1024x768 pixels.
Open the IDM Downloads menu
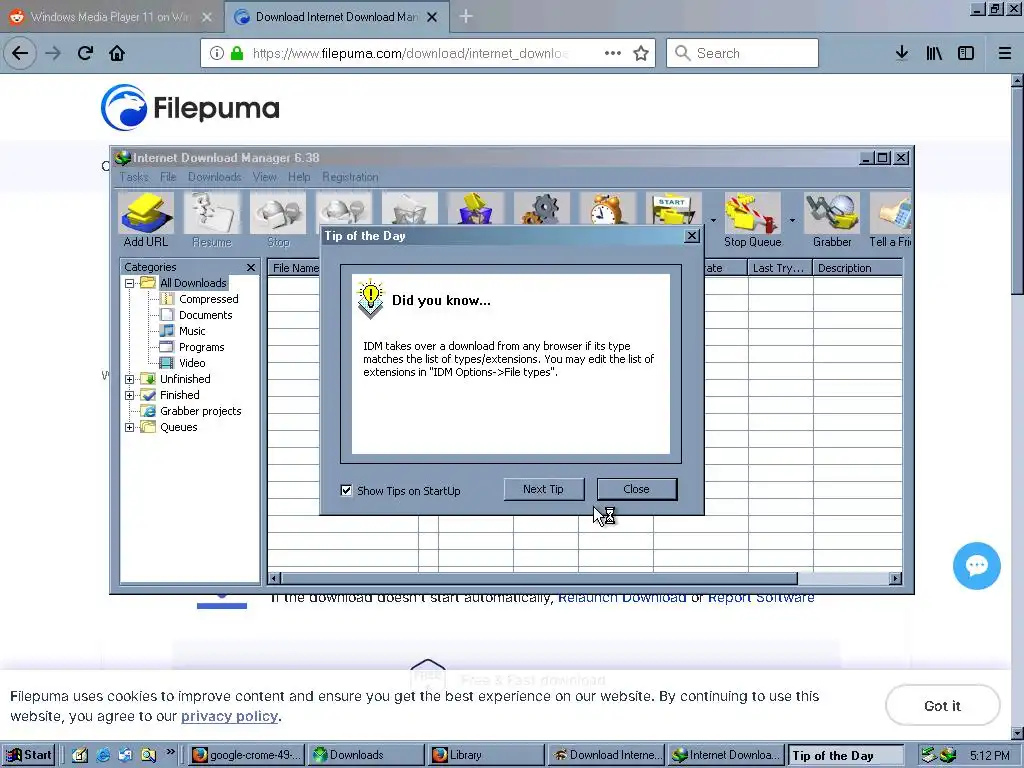pyautogui.click(x=214, y=177)
